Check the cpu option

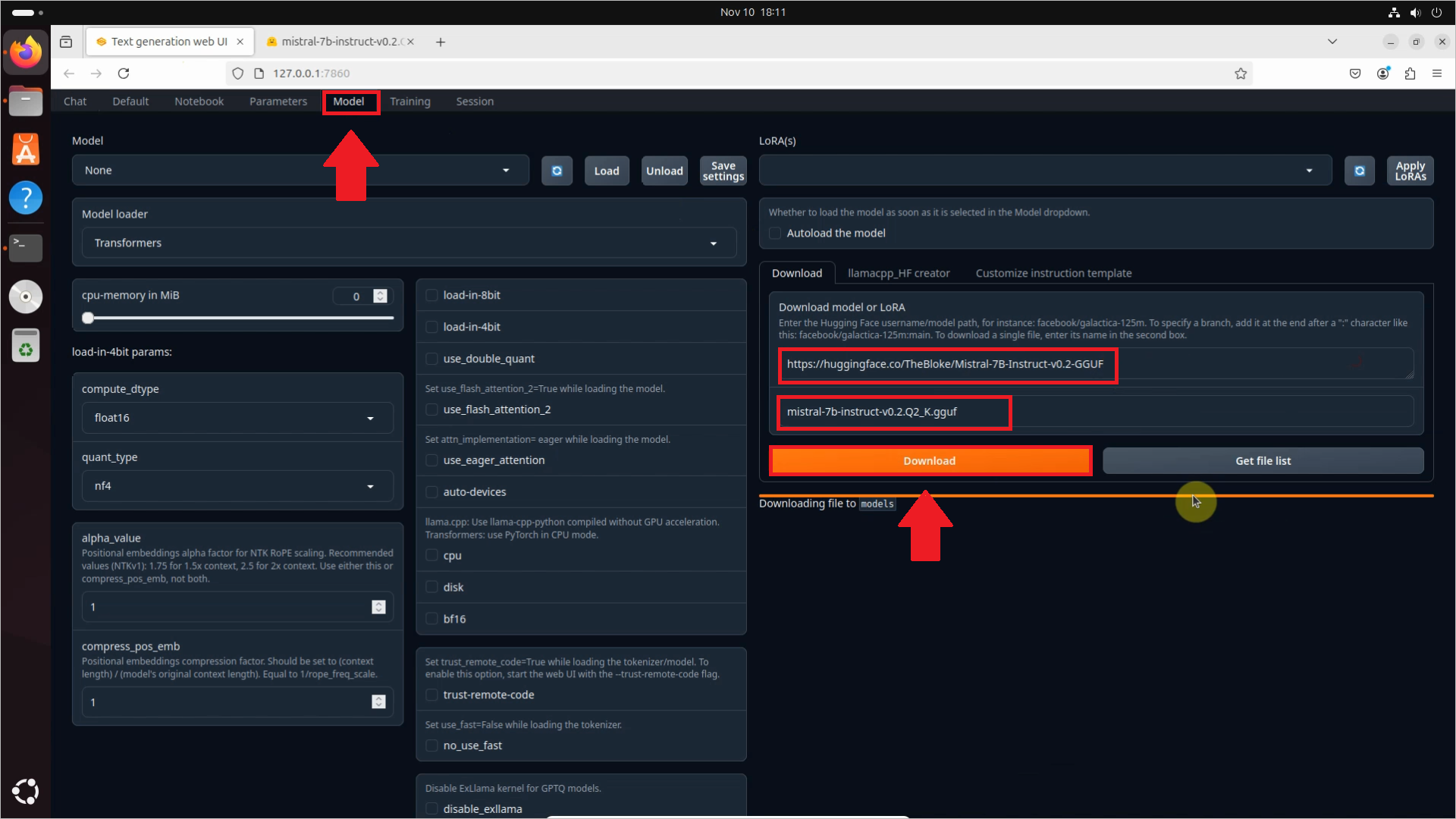(x=431, y=556)
